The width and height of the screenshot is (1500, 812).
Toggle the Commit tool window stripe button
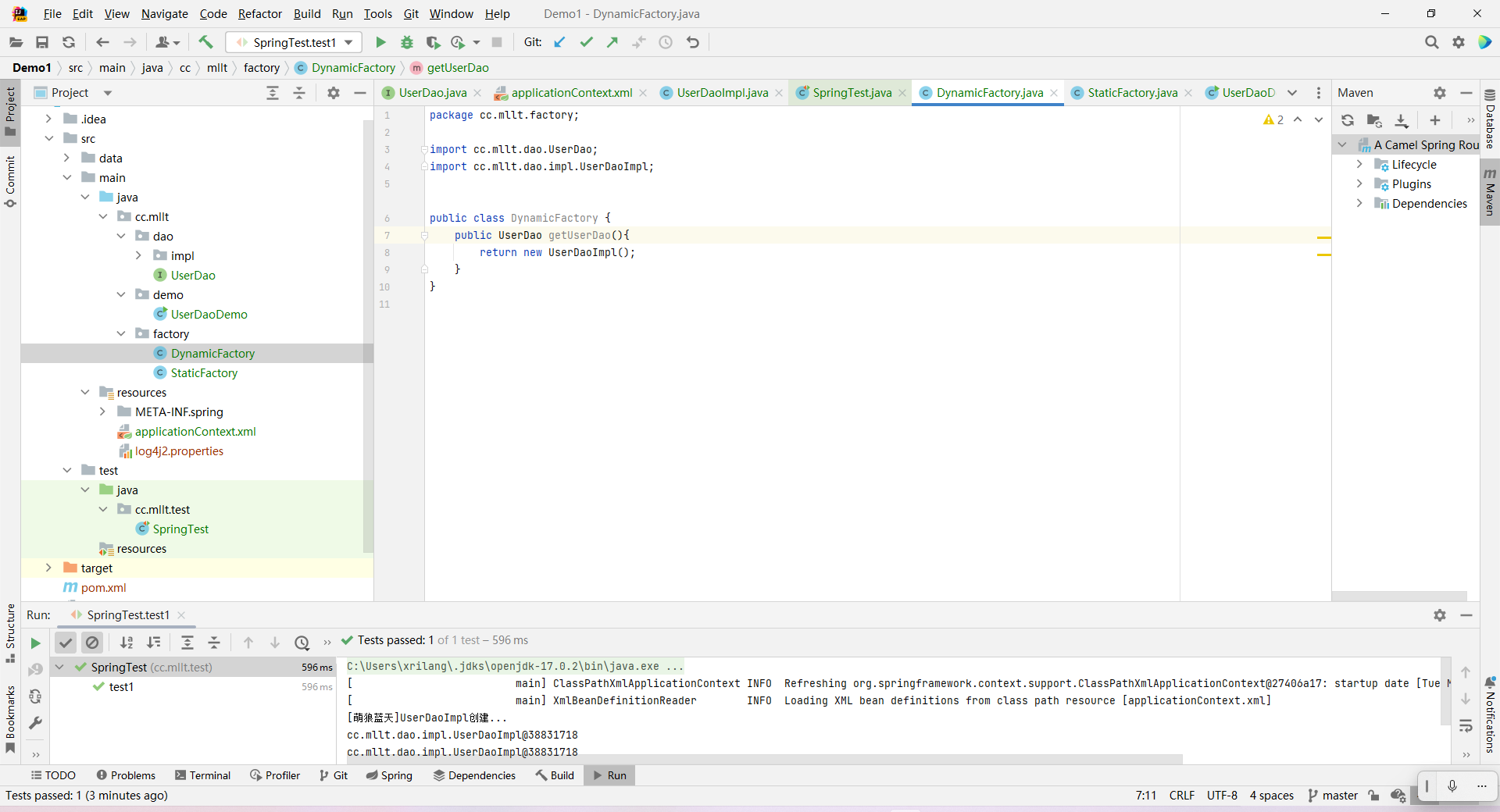pos(10,182)
